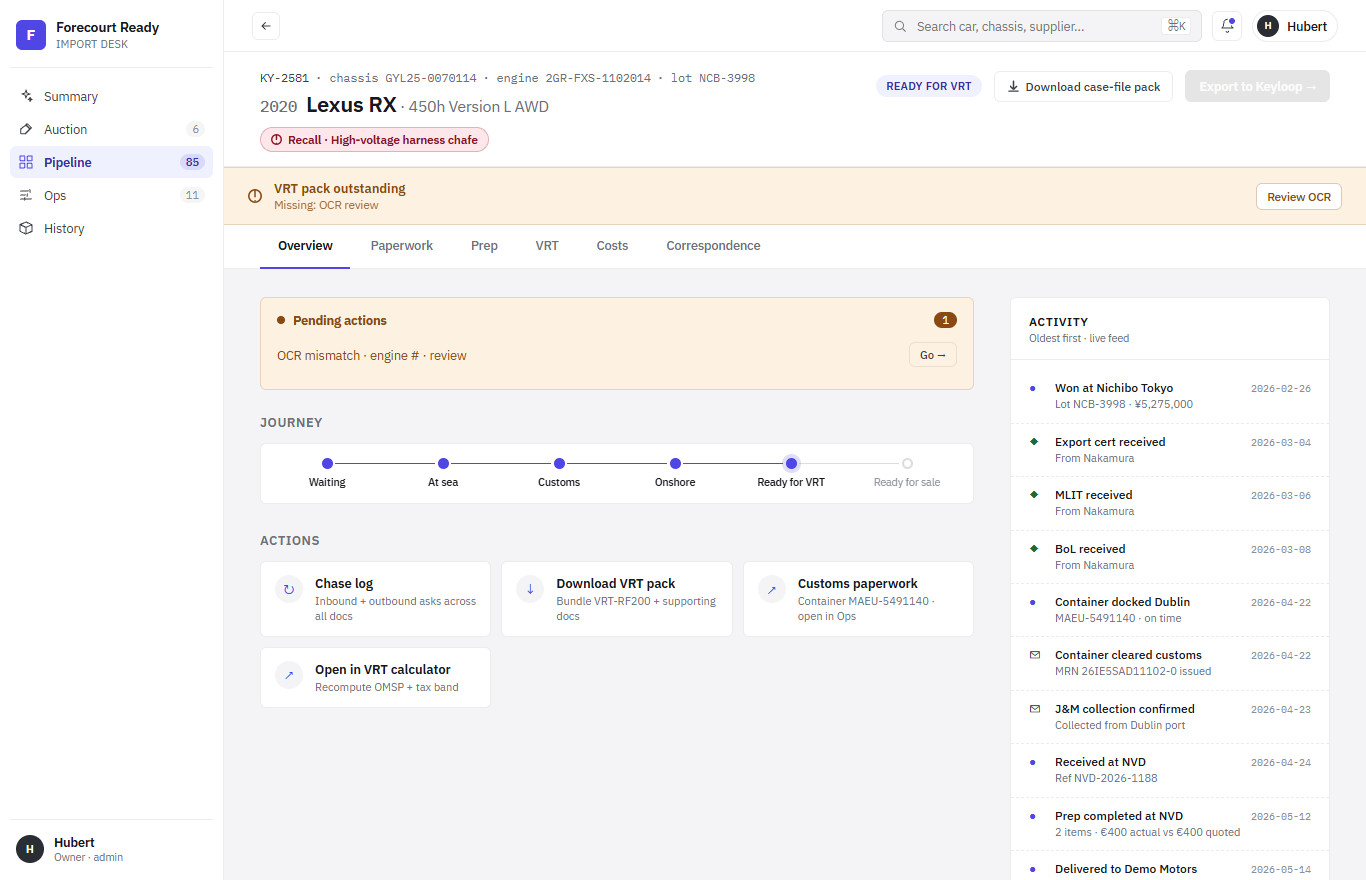
Task: Click Won at Nichibo Tokyo activity entry
Action: point(1170,396)
